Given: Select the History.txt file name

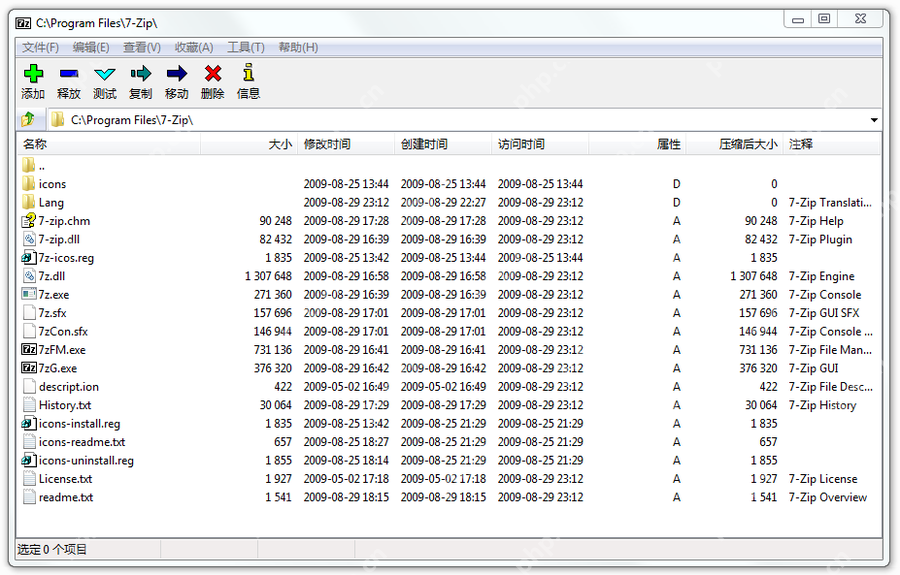Looking at the screenshot, I should click(65, 405).
